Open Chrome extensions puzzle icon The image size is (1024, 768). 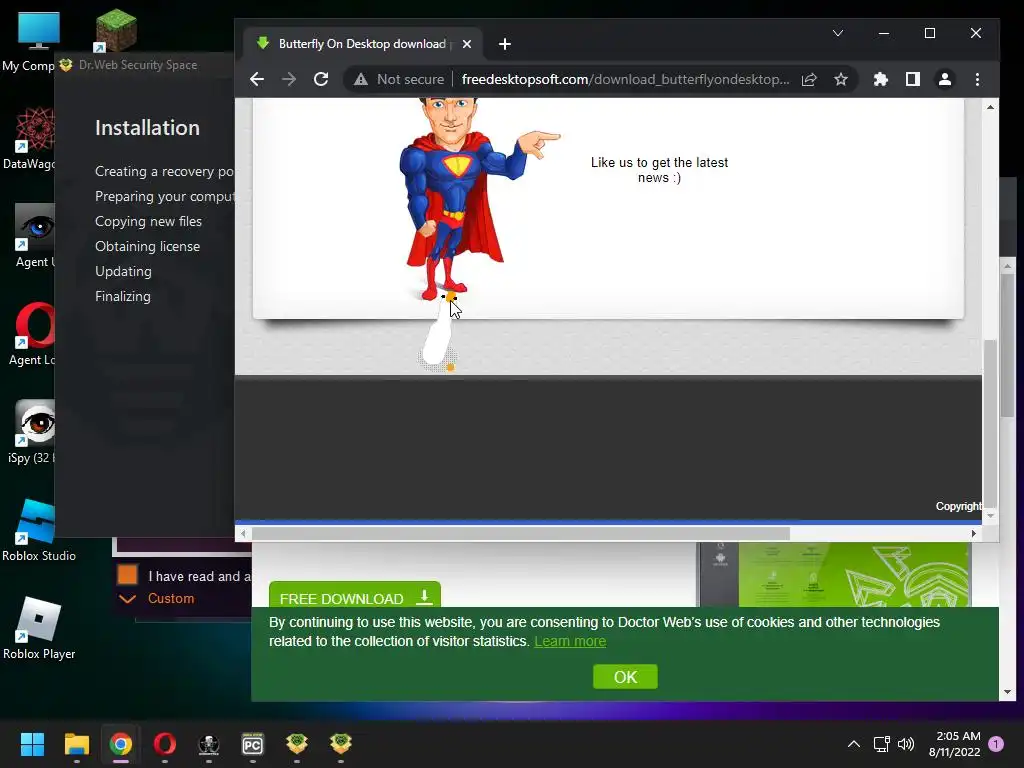(x=880, y=80)
